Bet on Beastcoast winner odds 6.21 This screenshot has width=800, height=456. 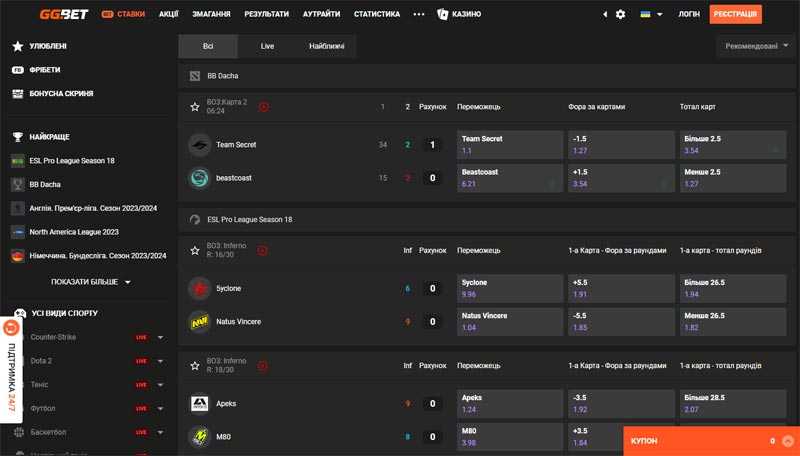tap(510, 178)
